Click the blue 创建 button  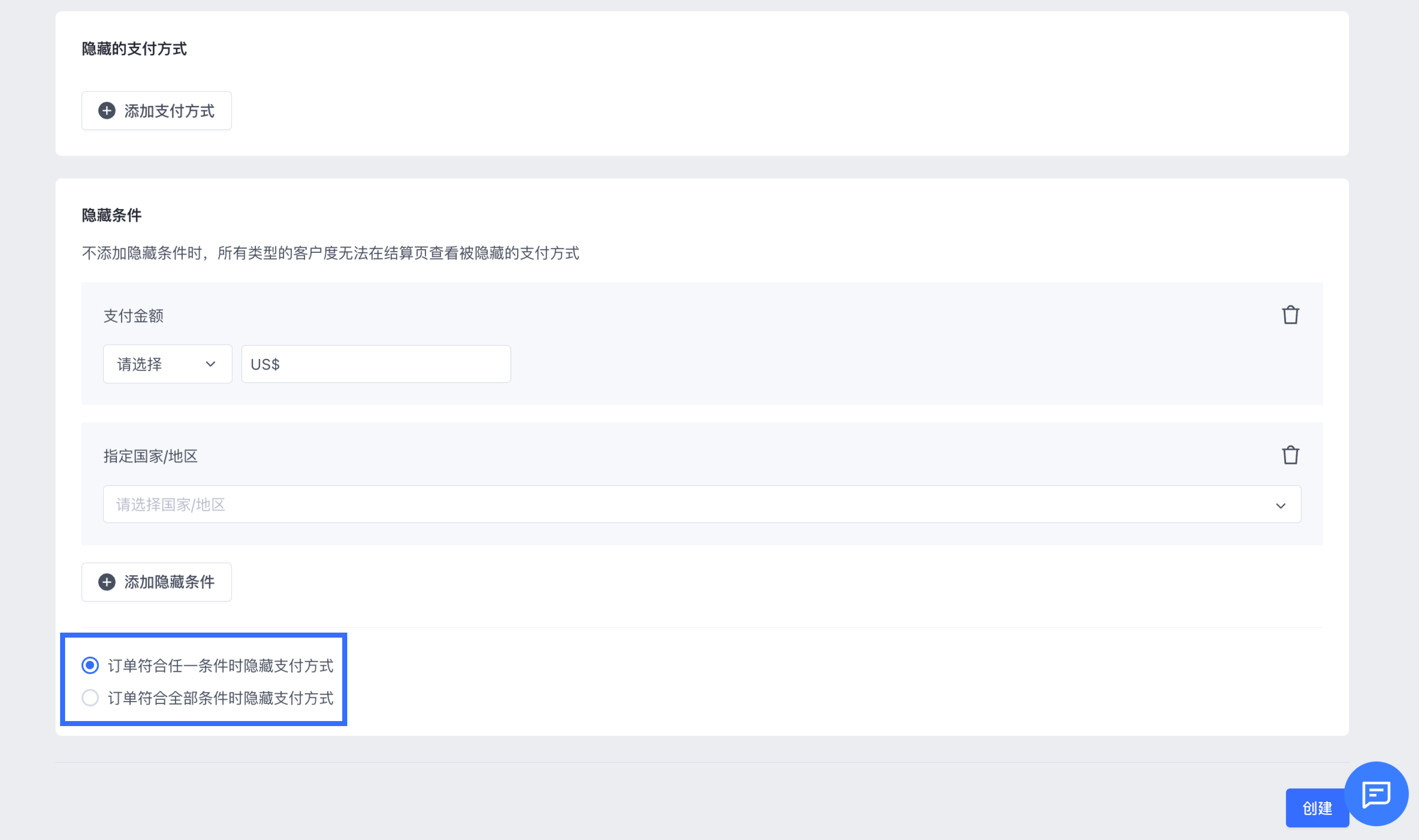coord(1317,808)
